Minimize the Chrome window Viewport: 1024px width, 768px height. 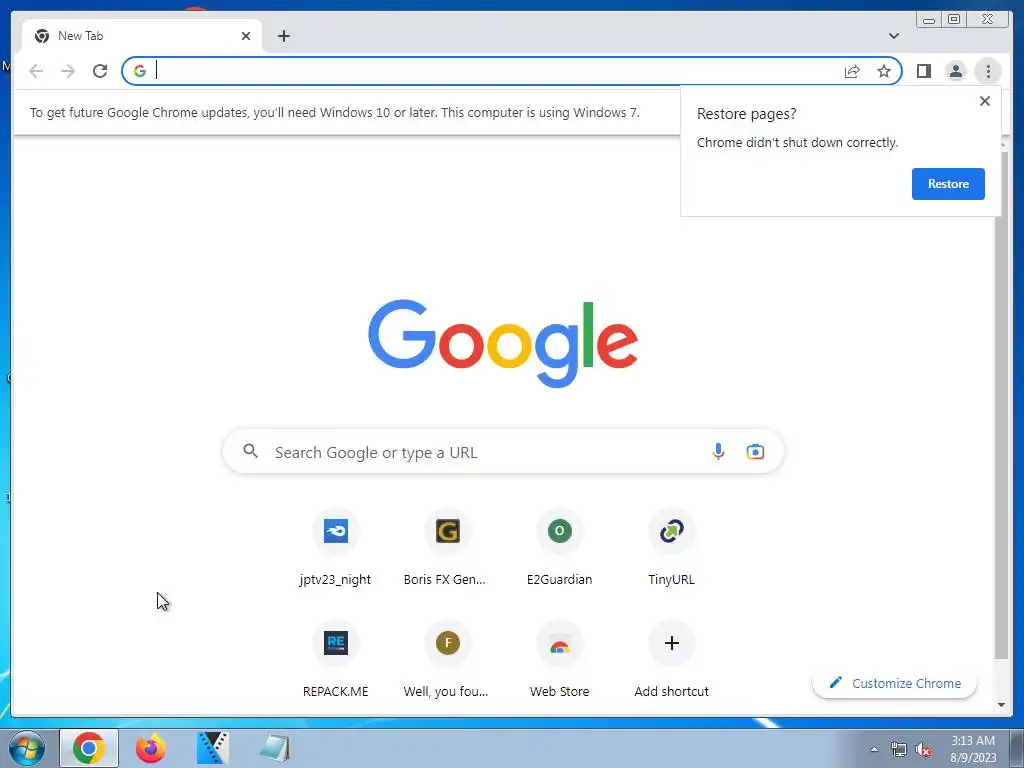[929, 20]
